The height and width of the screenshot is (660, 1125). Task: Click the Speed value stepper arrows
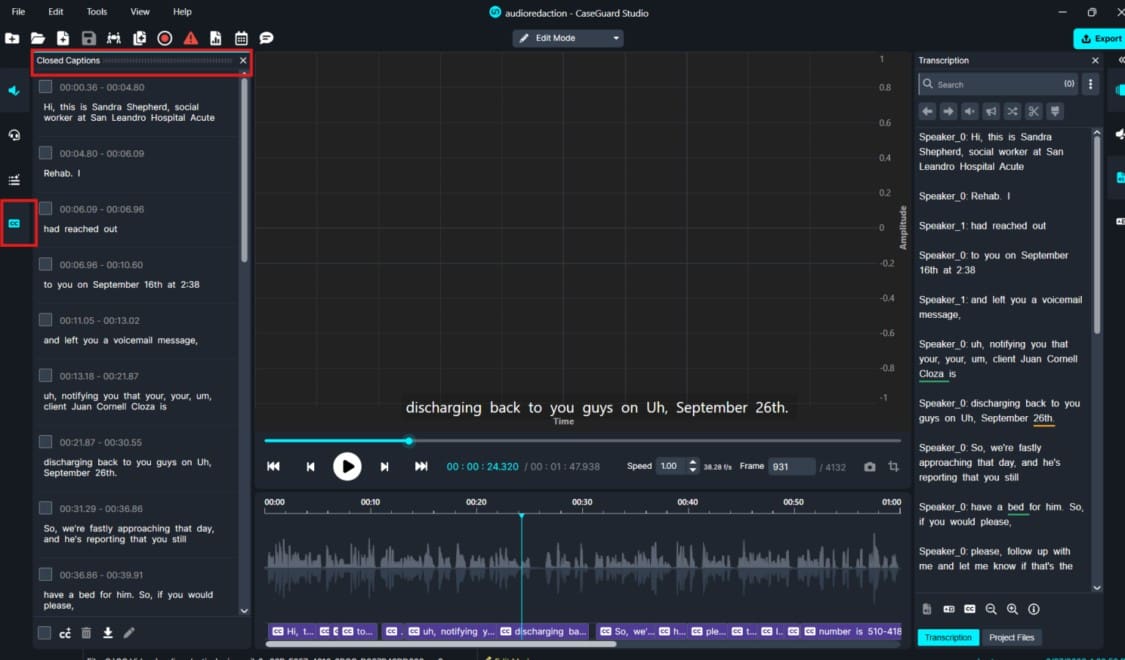pos(693,466)
